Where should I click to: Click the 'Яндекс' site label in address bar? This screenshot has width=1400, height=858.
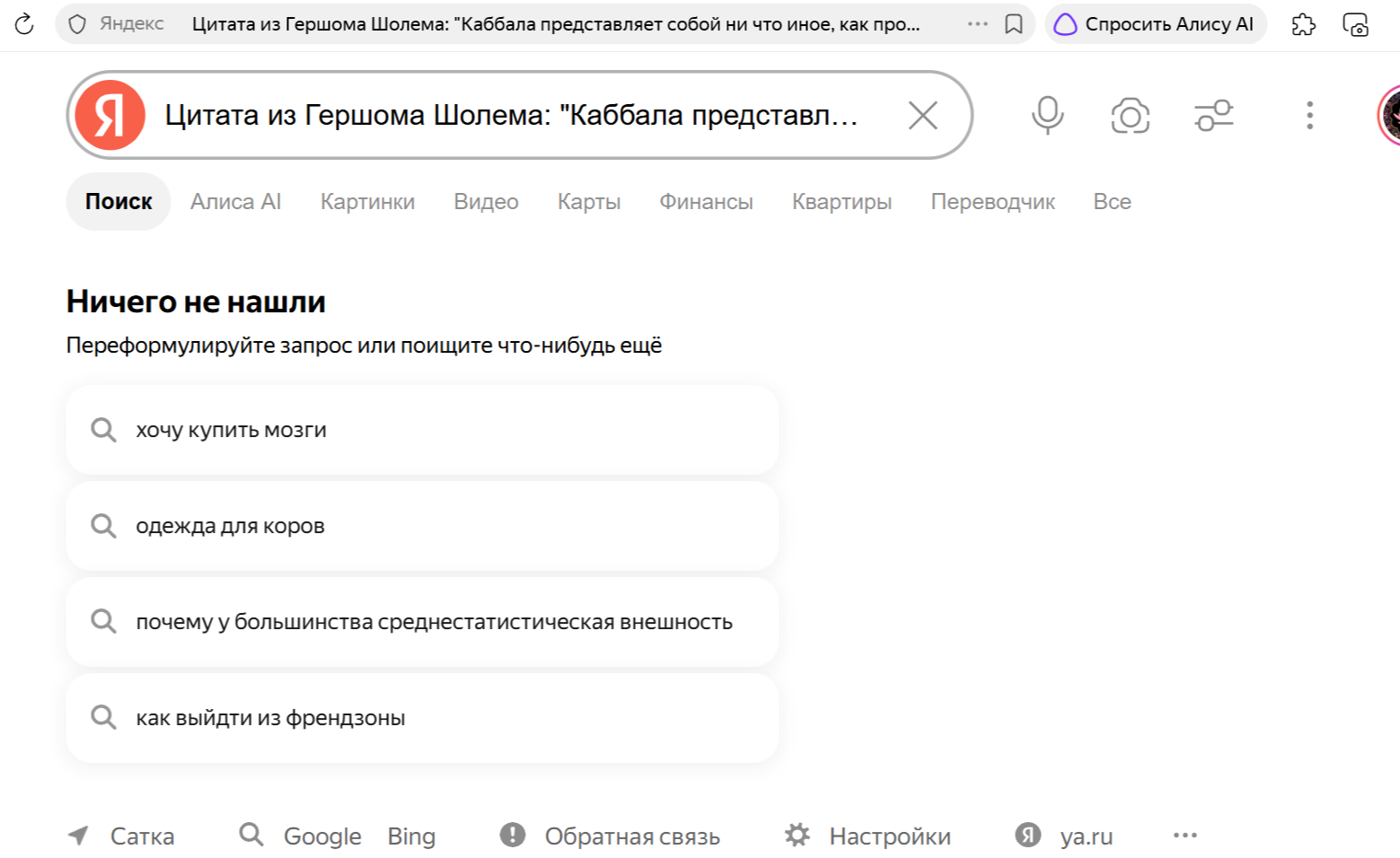coord(132,24)
